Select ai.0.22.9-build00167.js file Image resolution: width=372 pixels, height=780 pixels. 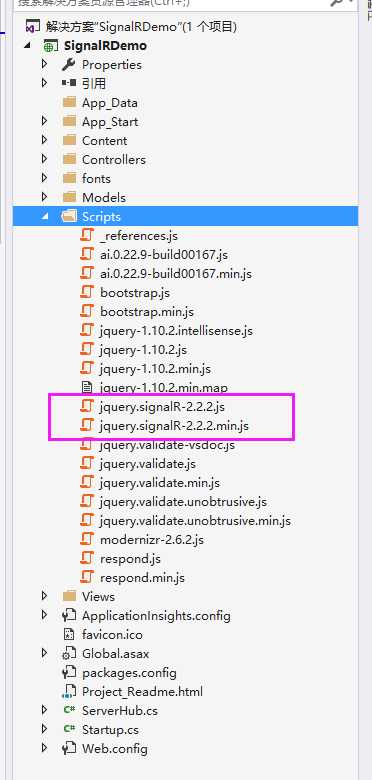click(x=164, y=255)
